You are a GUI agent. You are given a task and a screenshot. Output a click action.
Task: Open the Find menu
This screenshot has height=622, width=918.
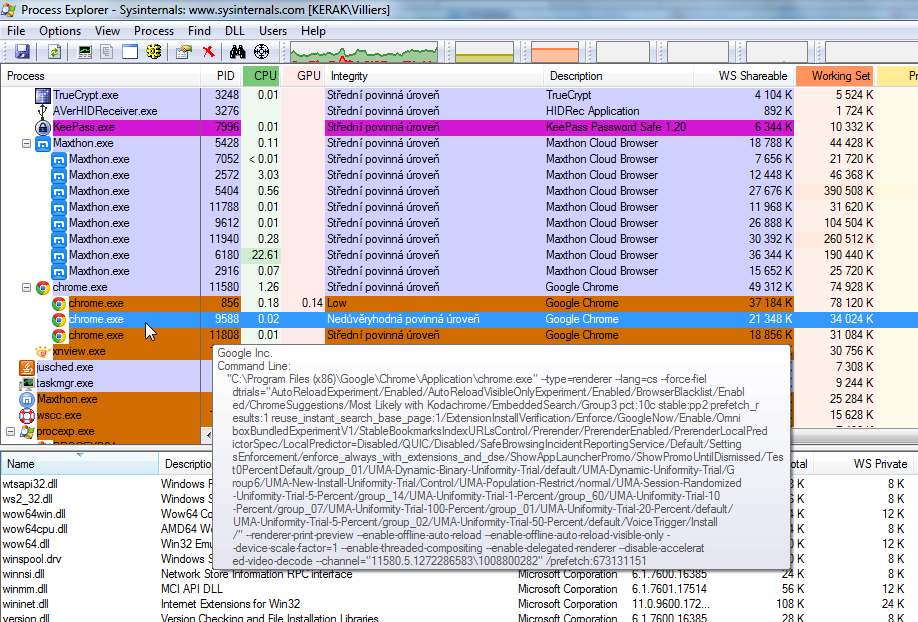[x=199, y=31]
